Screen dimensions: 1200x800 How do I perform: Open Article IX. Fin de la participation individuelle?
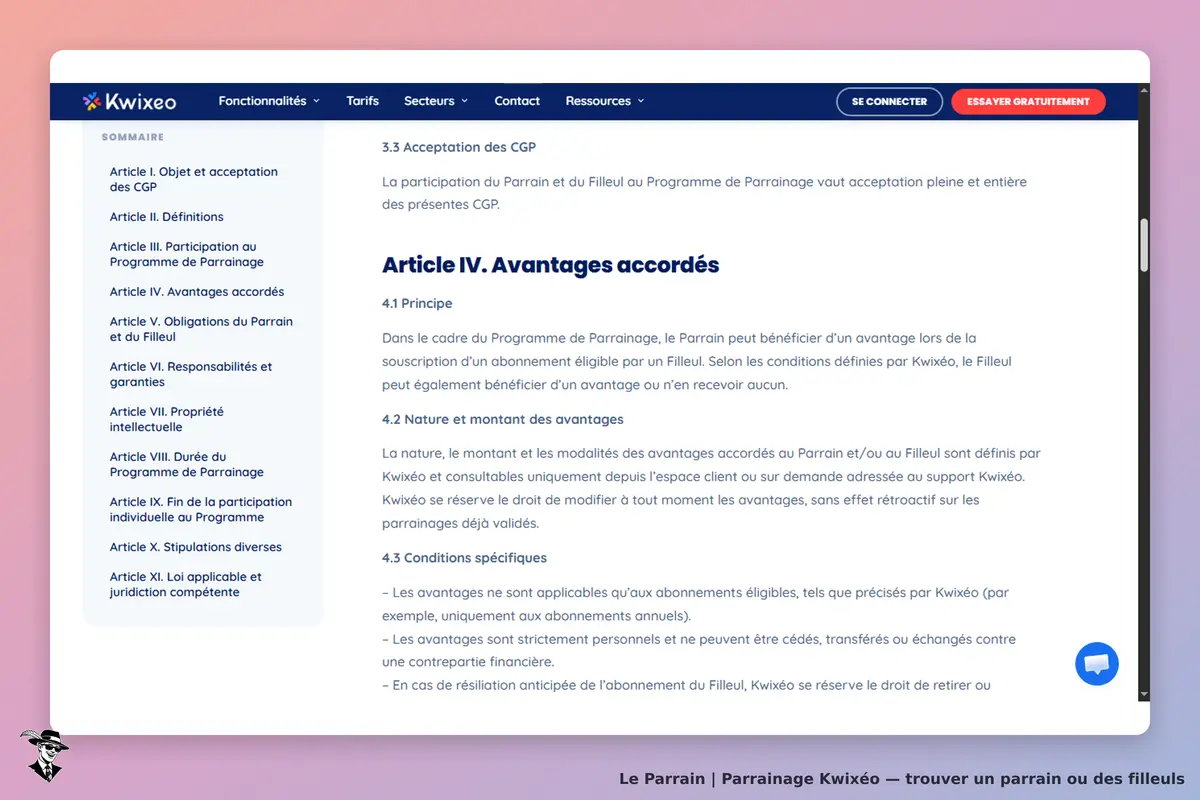(x=201, y=509)
